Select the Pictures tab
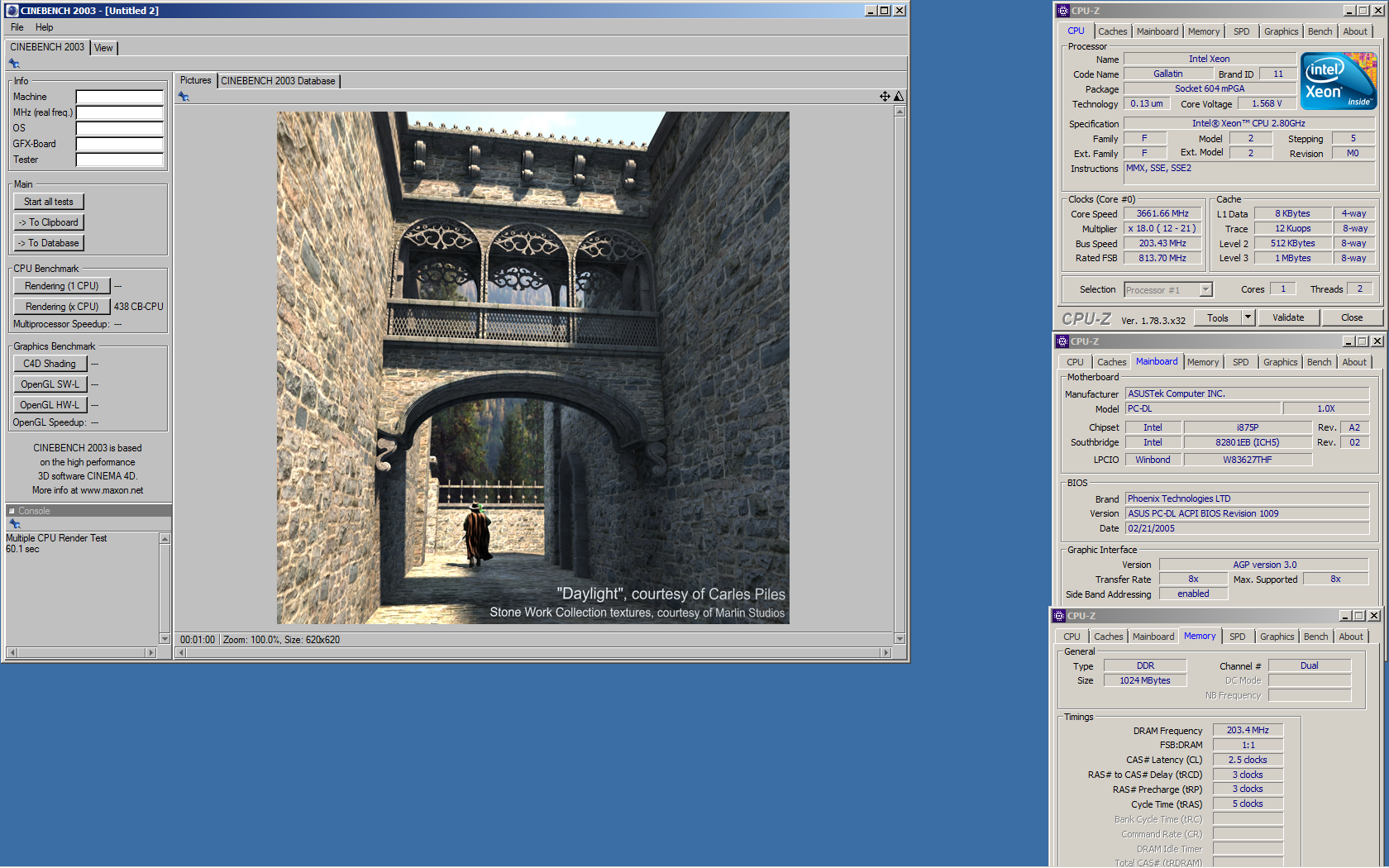 196,80
